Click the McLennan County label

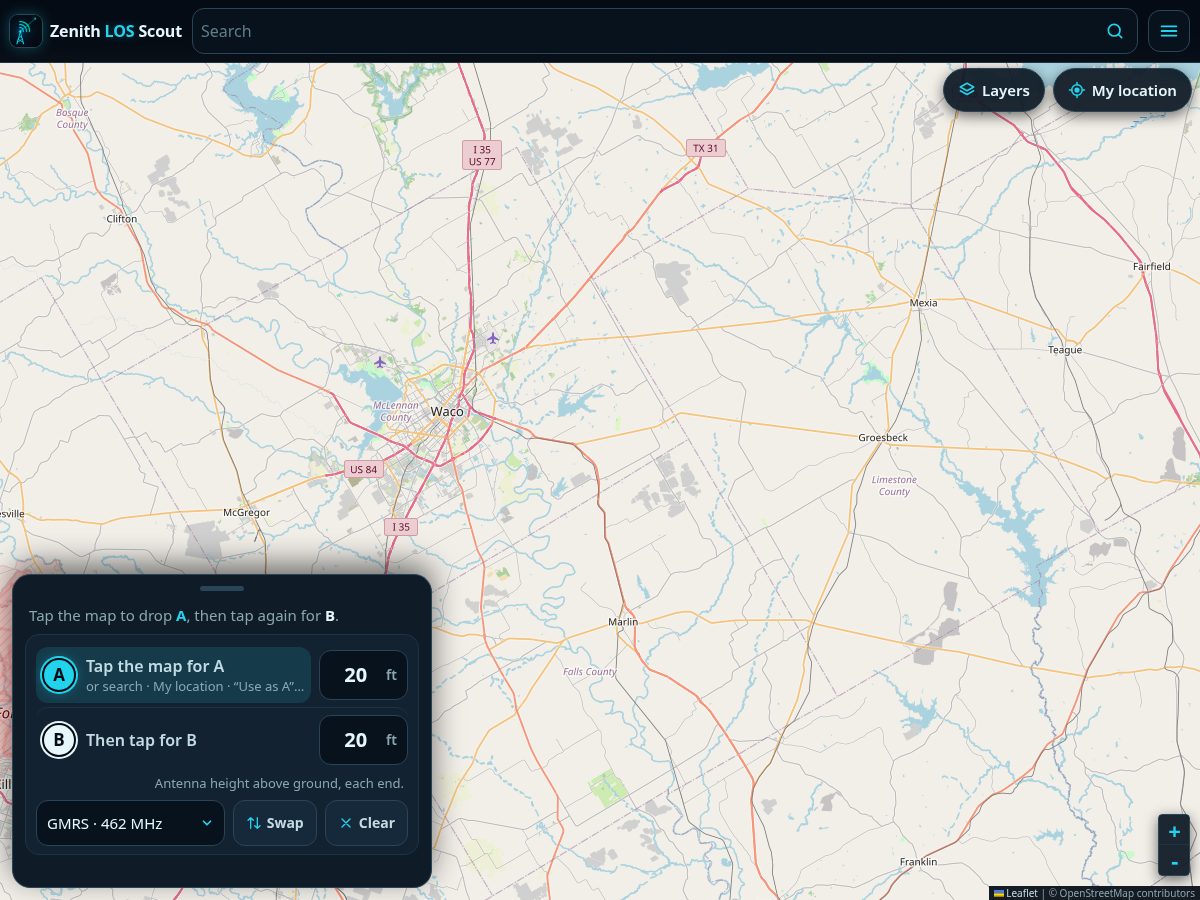point(396,411)
